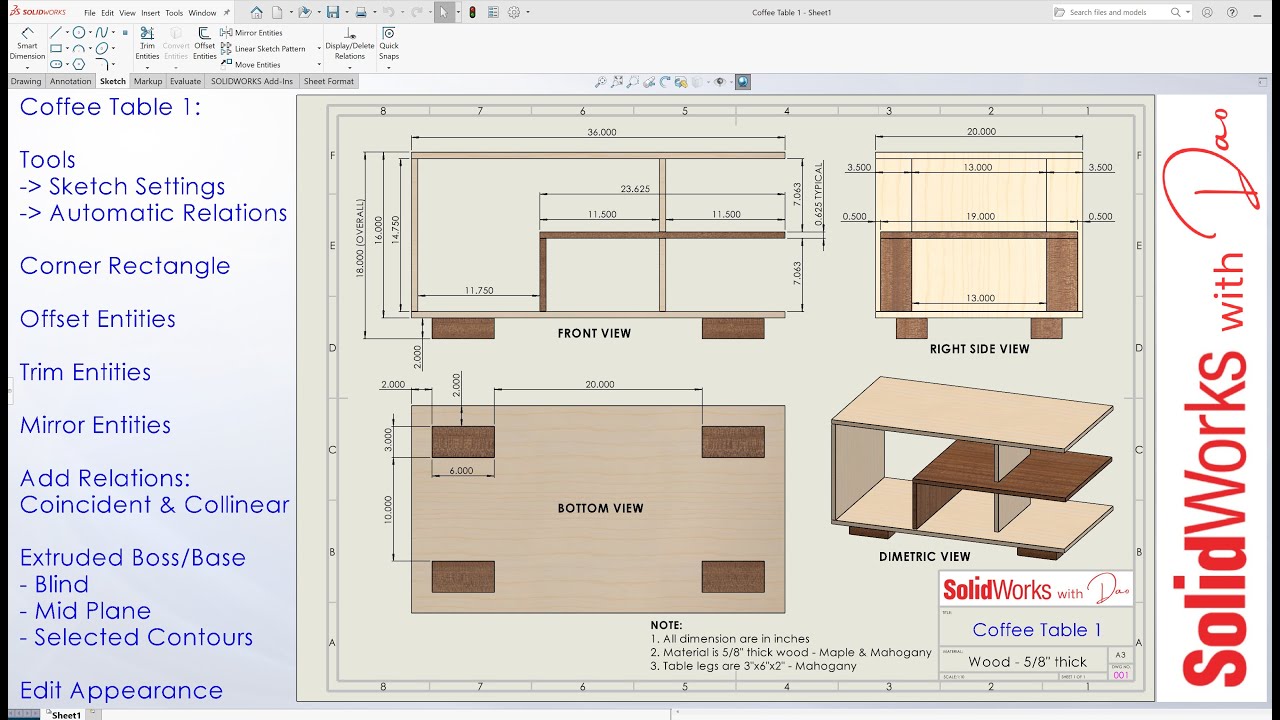Open the Insert menu
The image size is (1280, 720).
(x=150, y=13)
